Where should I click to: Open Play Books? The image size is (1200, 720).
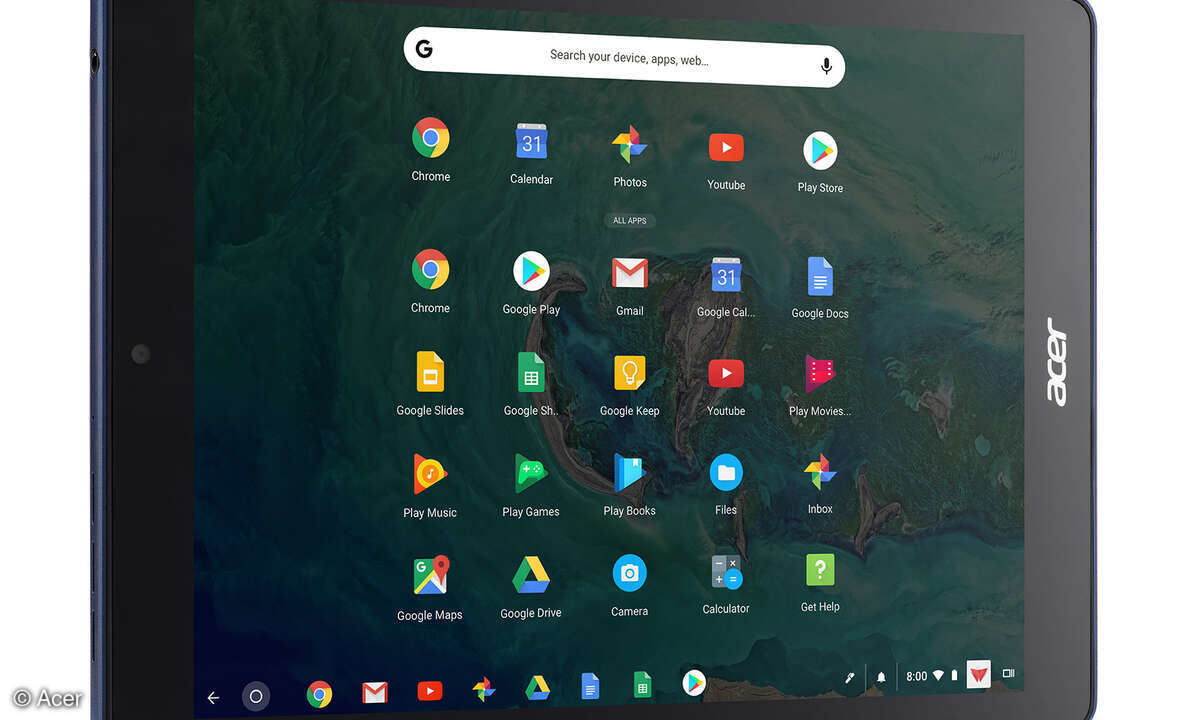coord(630,472)
